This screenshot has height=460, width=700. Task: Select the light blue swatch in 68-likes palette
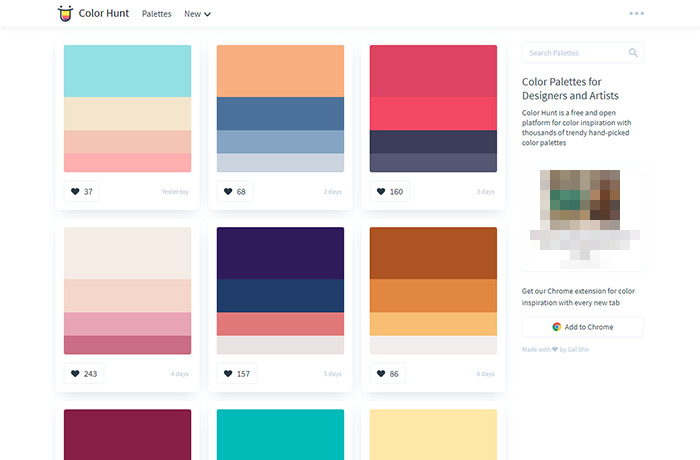280,142
